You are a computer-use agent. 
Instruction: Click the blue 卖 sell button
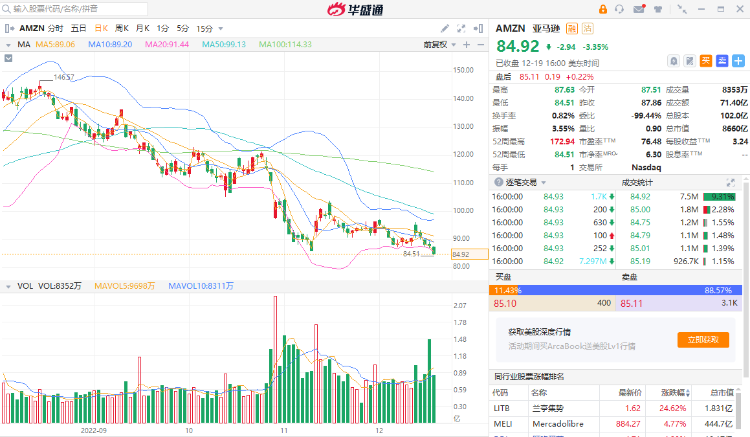click(722, 61)
